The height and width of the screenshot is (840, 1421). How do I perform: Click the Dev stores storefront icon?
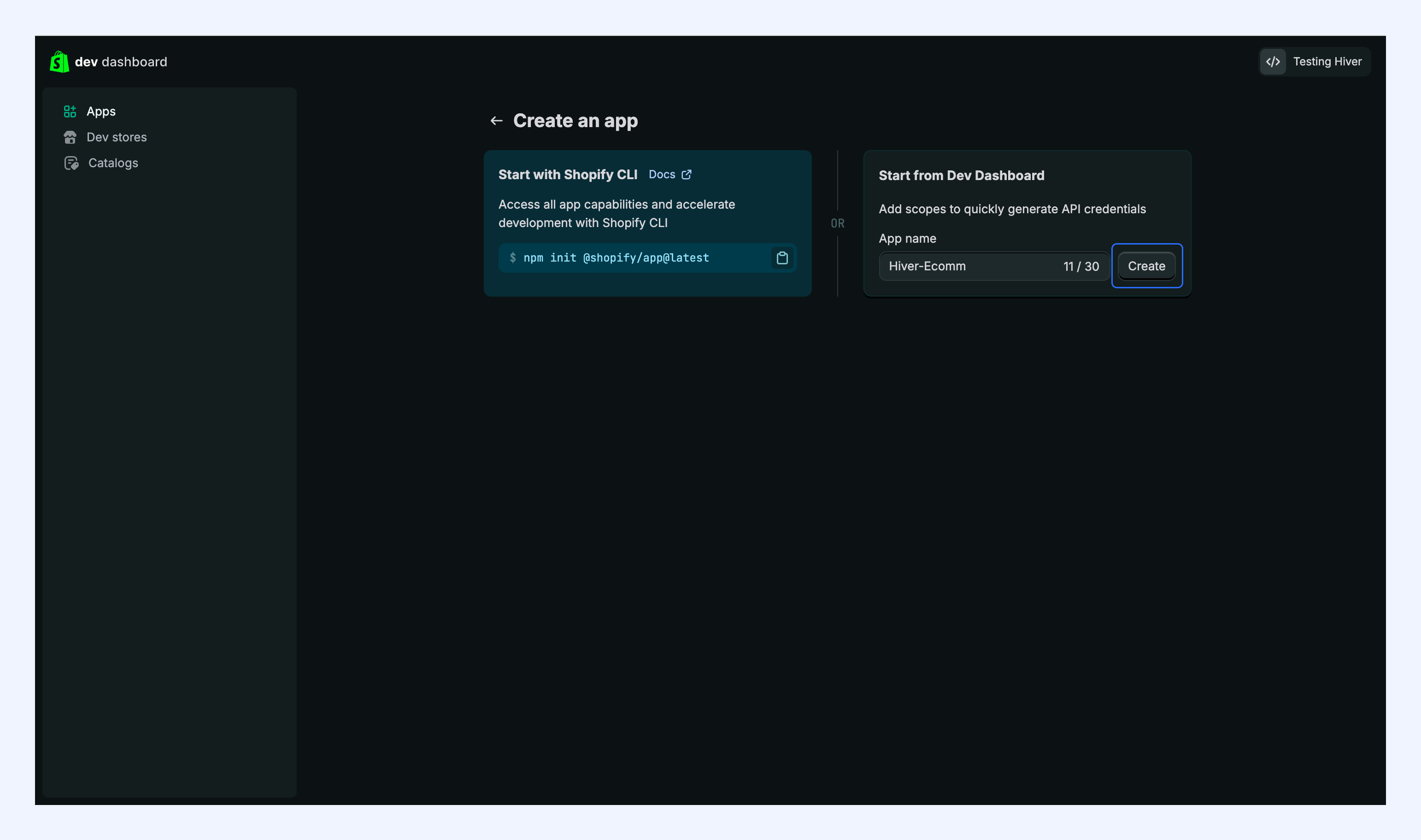point(70,138)
